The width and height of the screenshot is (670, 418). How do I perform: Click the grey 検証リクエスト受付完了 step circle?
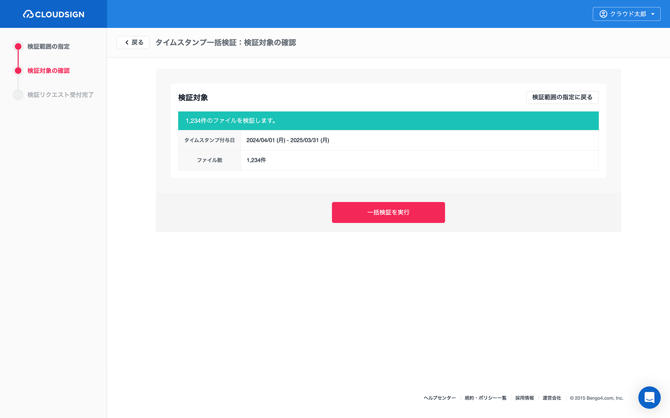pos(18,95)
